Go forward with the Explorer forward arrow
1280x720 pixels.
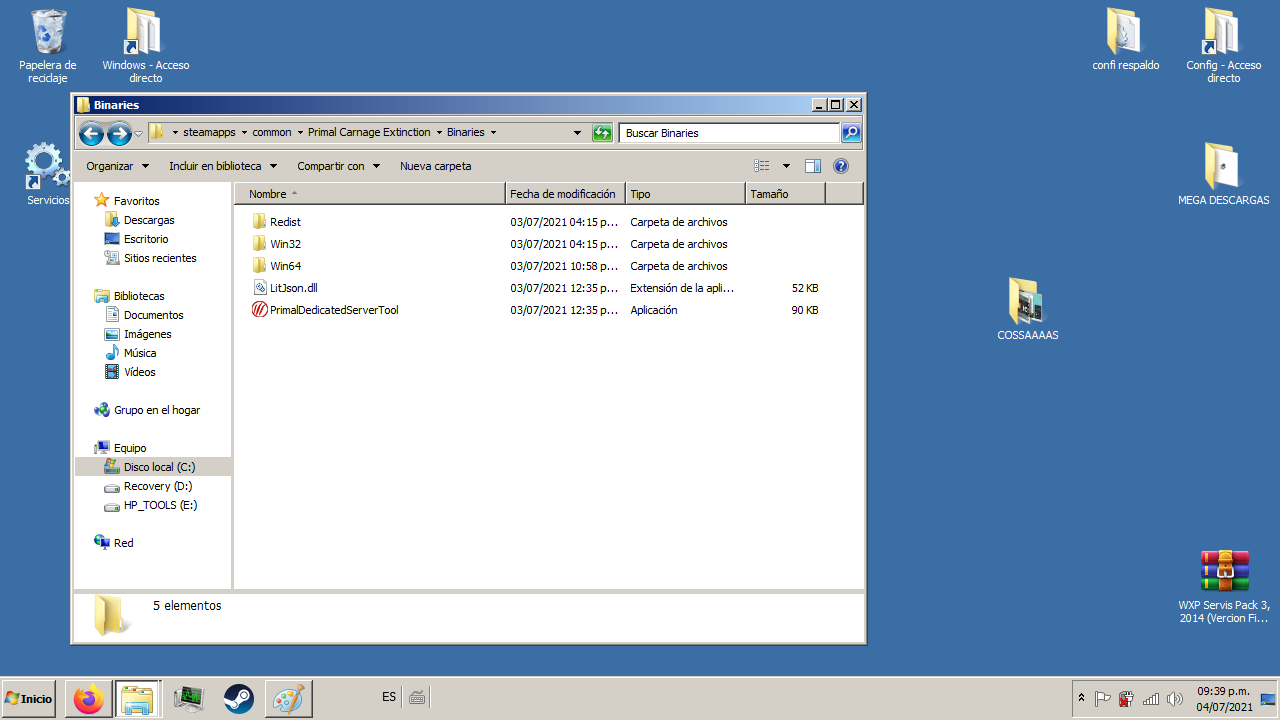119,133
